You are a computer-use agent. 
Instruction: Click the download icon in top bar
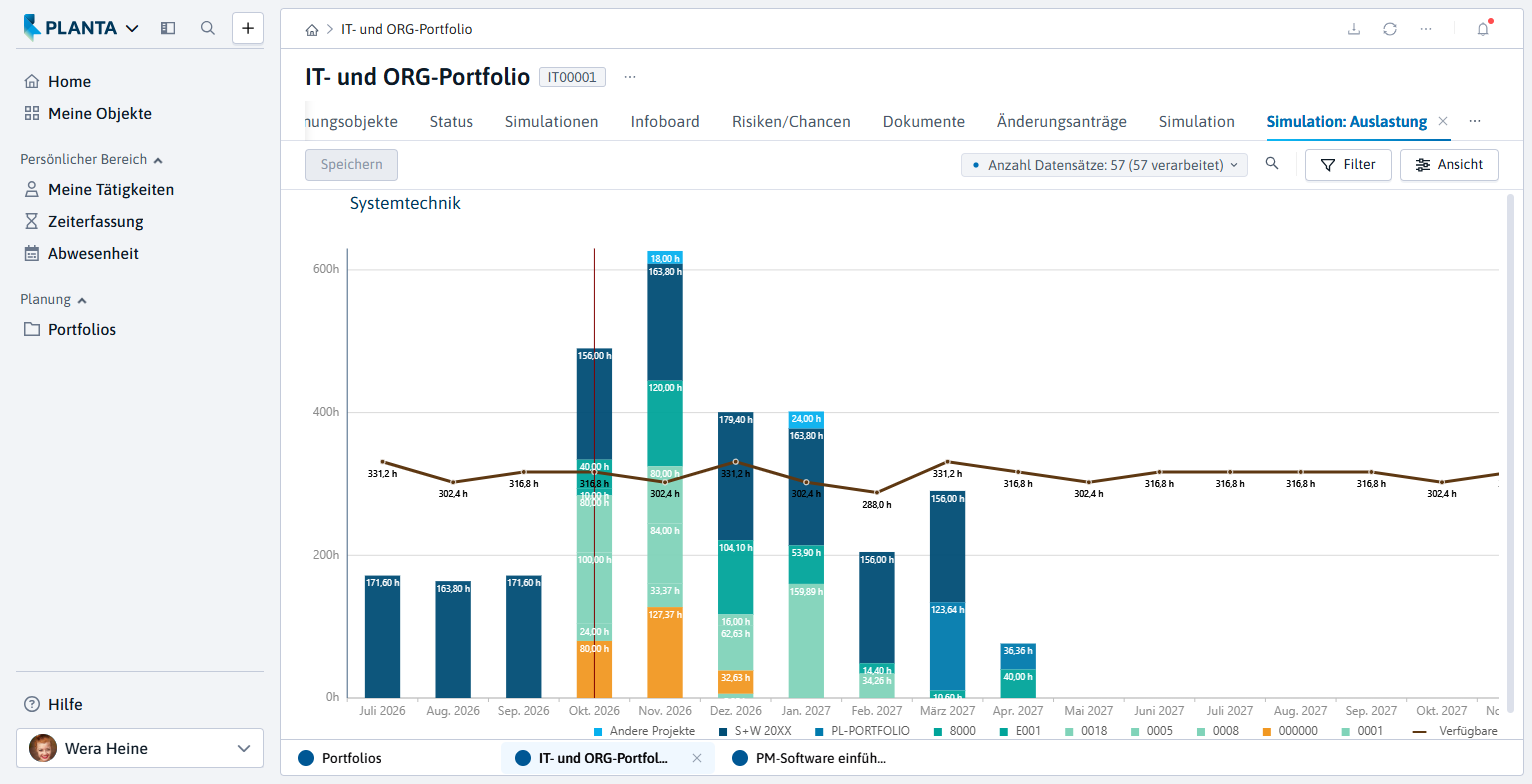(x=1354, y=29)
